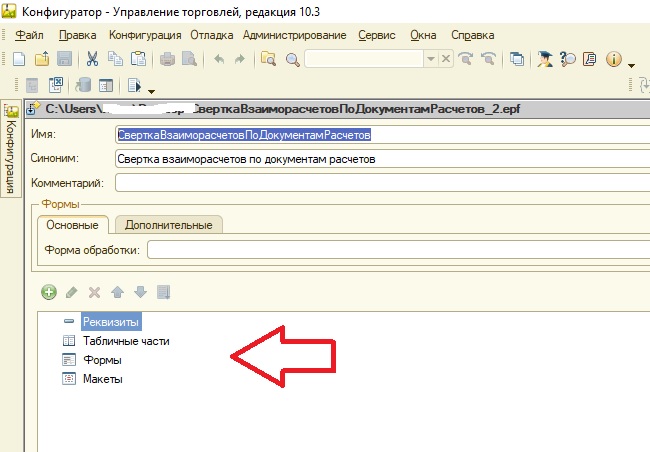The image size is (650, 452).
Task: Open the Сервис menu
Action: 377,35
